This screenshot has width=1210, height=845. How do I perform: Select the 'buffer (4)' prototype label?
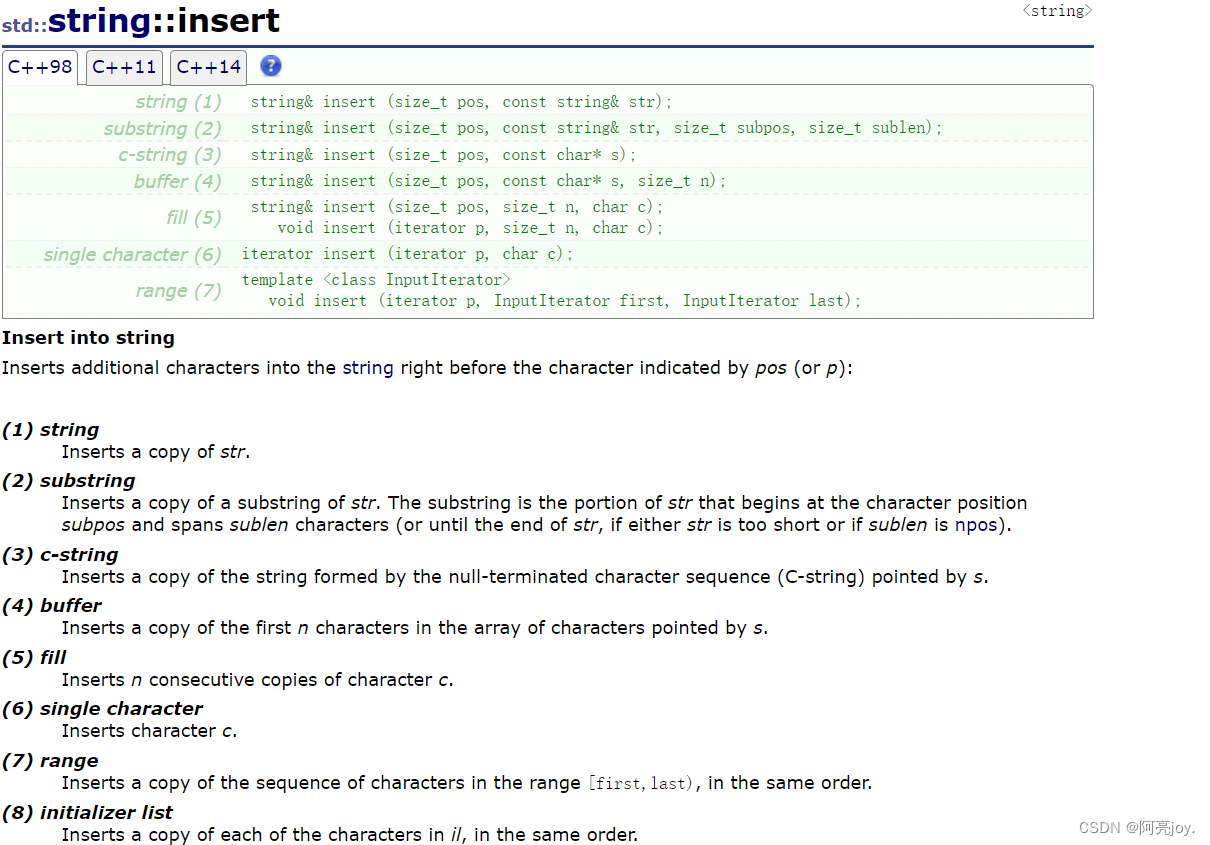pyautogui.click(x=177, y=182)
